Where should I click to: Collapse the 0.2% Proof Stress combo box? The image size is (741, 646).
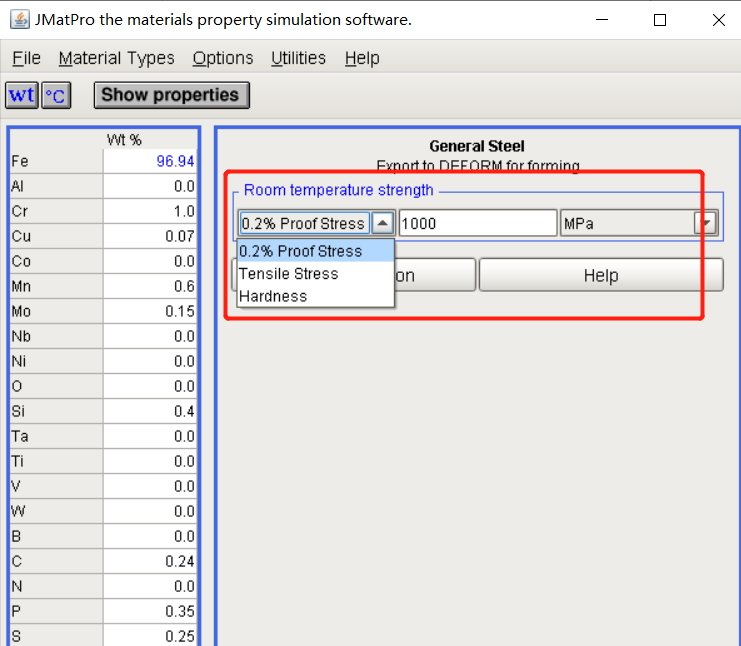click(383, 223)
